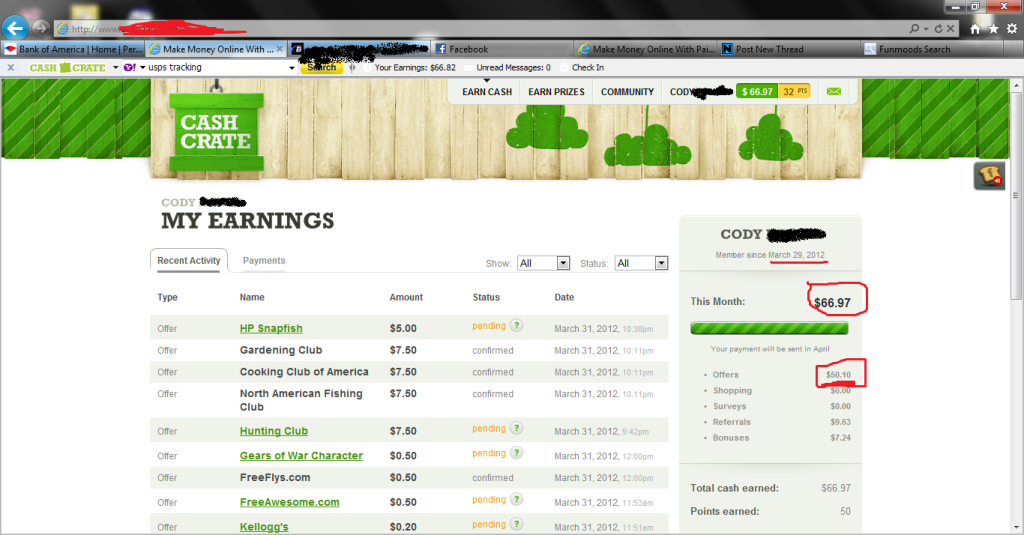Open the browser Tools gear icon
The width and height of the screenshot is (1024, 535).
(1012, 29)
